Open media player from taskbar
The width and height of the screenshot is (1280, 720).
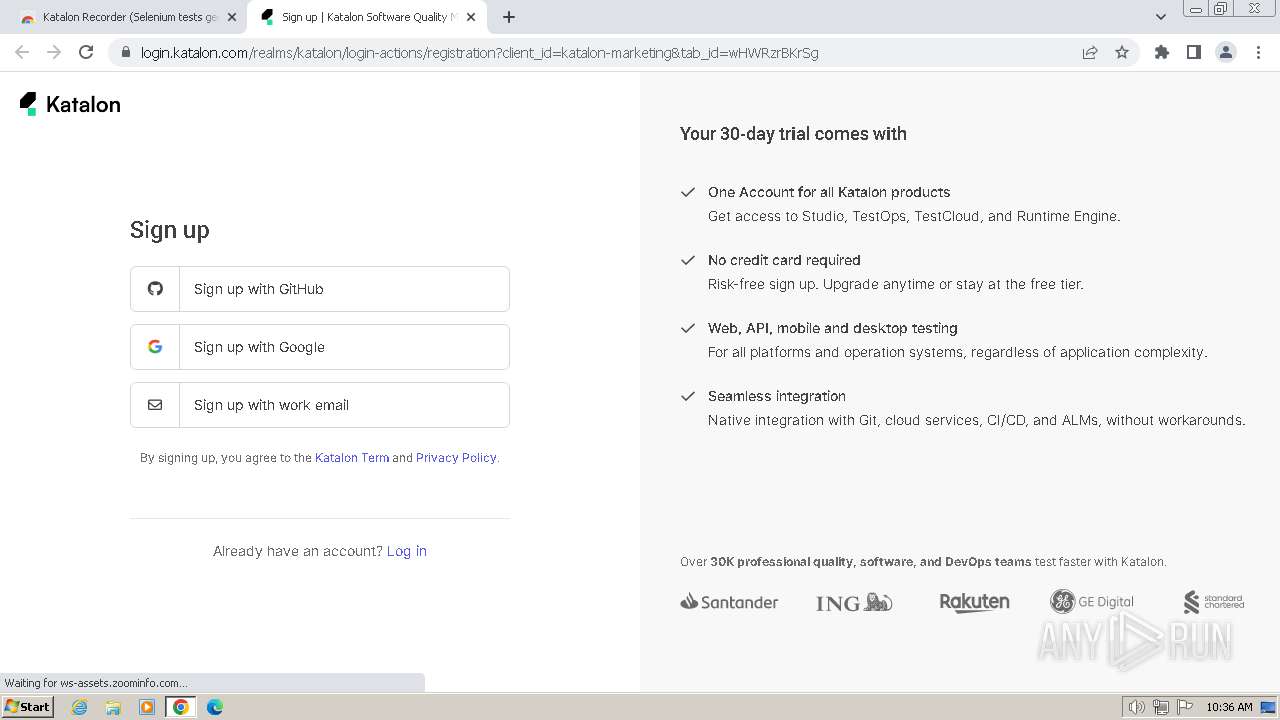click(x=147, y=707)
